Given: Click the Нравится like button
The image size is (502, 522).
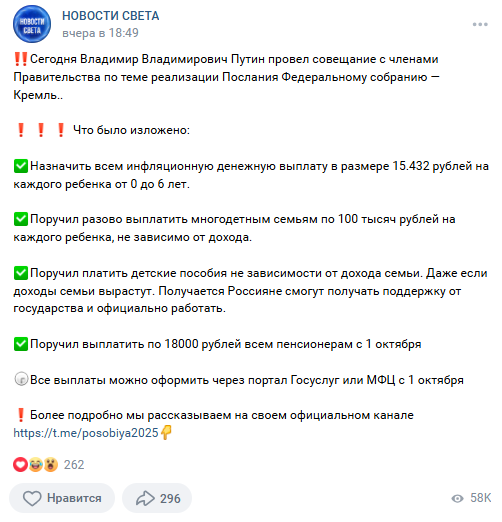Looking at the screenshot, I should (x=62, y=498).
